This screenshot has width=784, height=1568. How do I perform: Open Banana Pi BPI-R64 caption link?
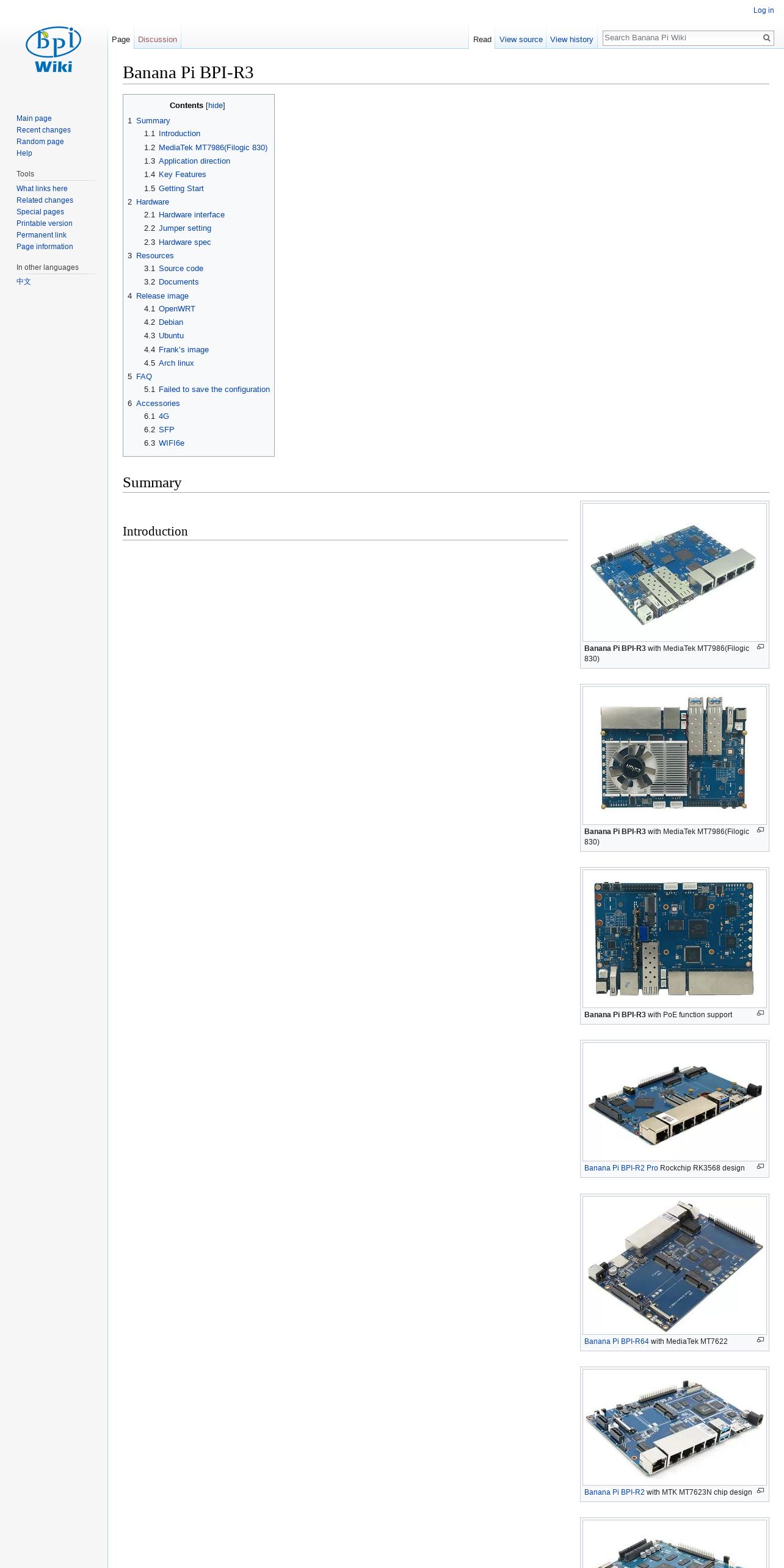617,1341
